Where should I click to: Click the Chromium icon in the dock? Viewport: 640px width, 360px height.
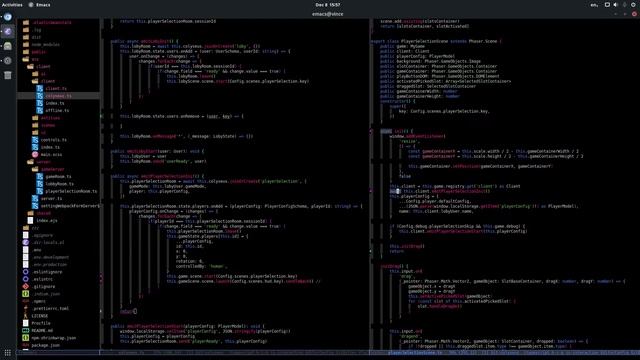(x=8, y=17)
